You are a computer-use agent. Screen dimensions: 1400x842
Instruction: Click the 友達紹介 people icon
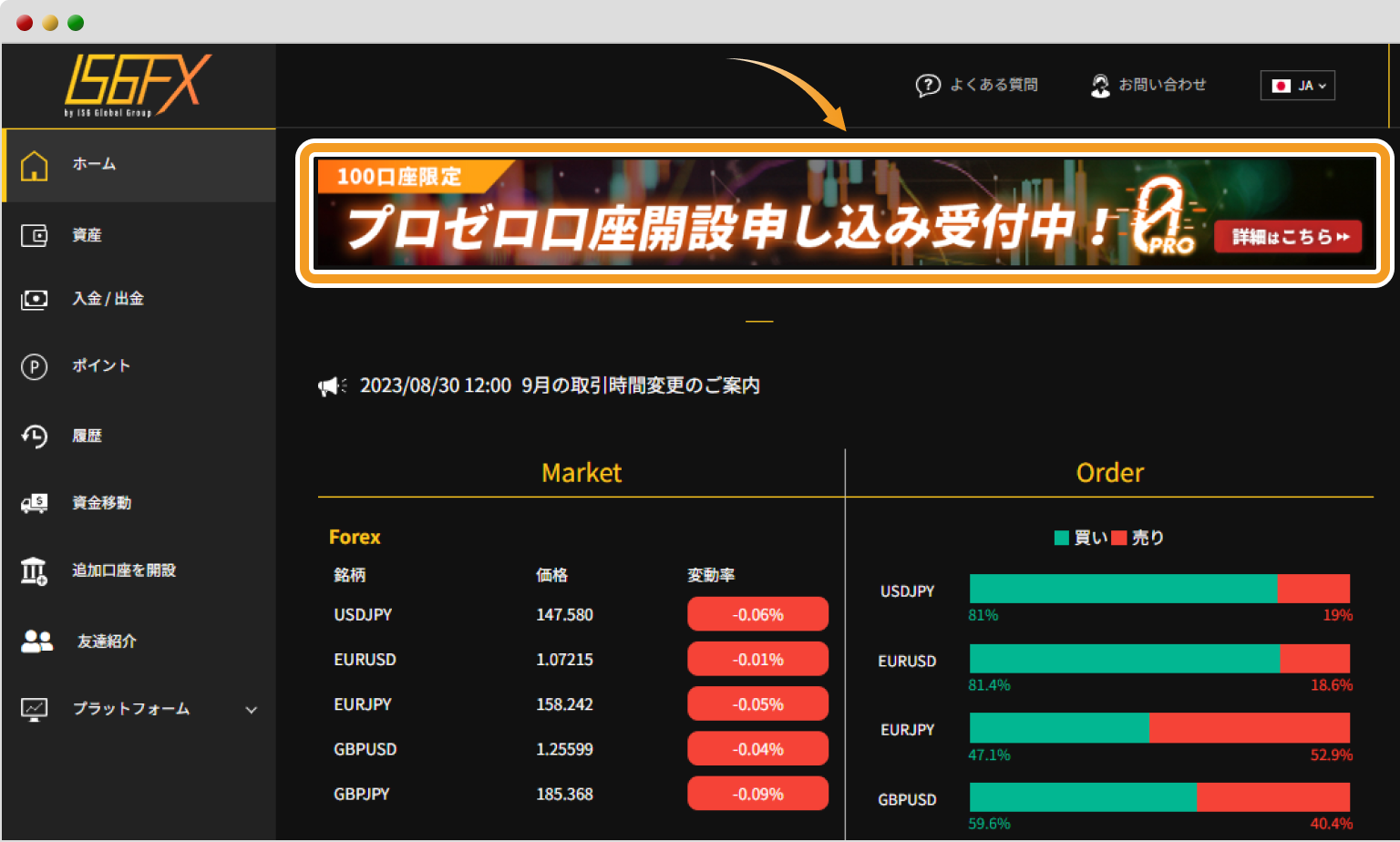pos(37,642)
